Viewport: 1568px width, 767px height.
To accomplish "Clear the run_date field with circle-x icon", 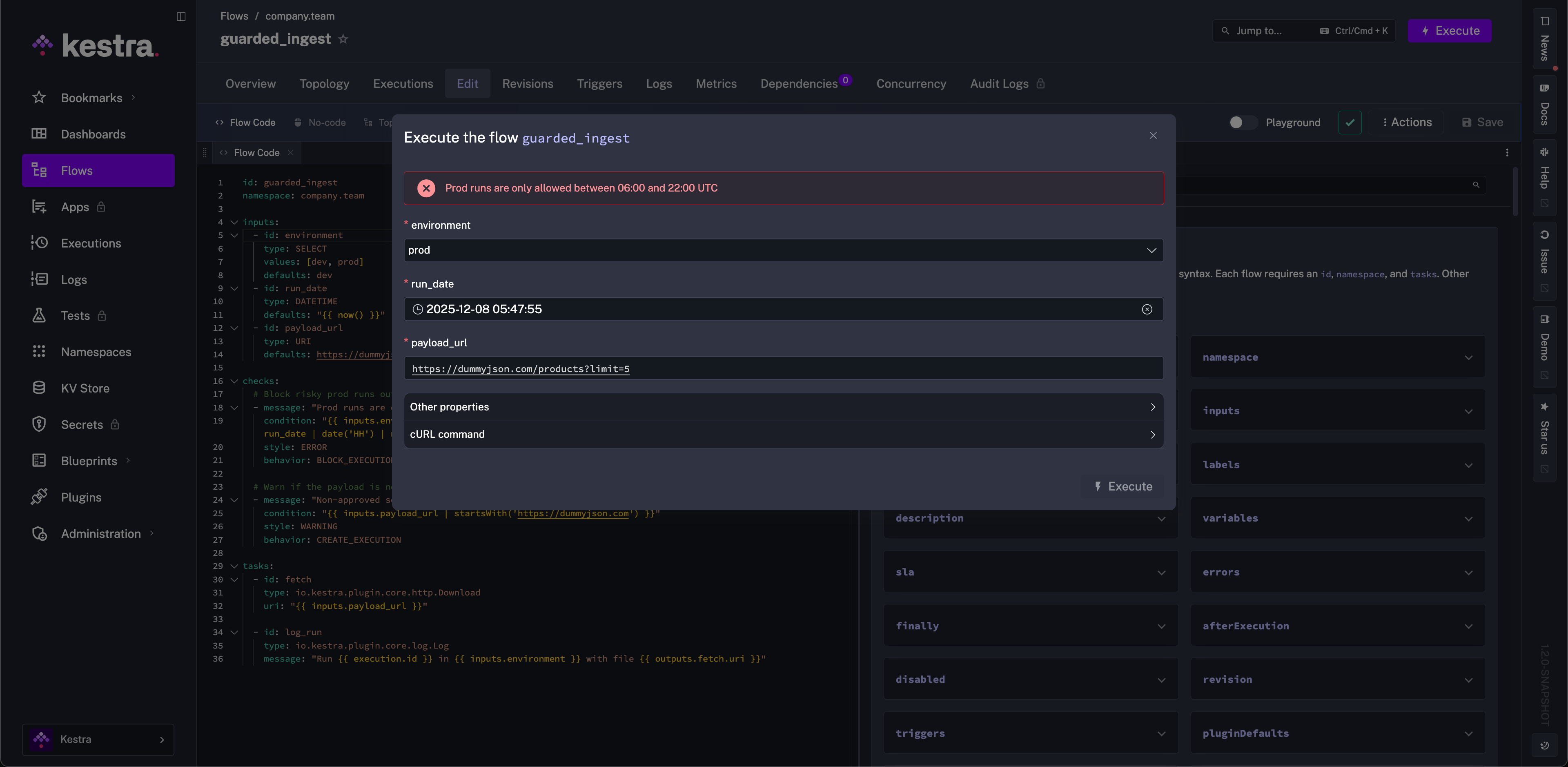I will pyautogui.click(x=1147, y=309).
